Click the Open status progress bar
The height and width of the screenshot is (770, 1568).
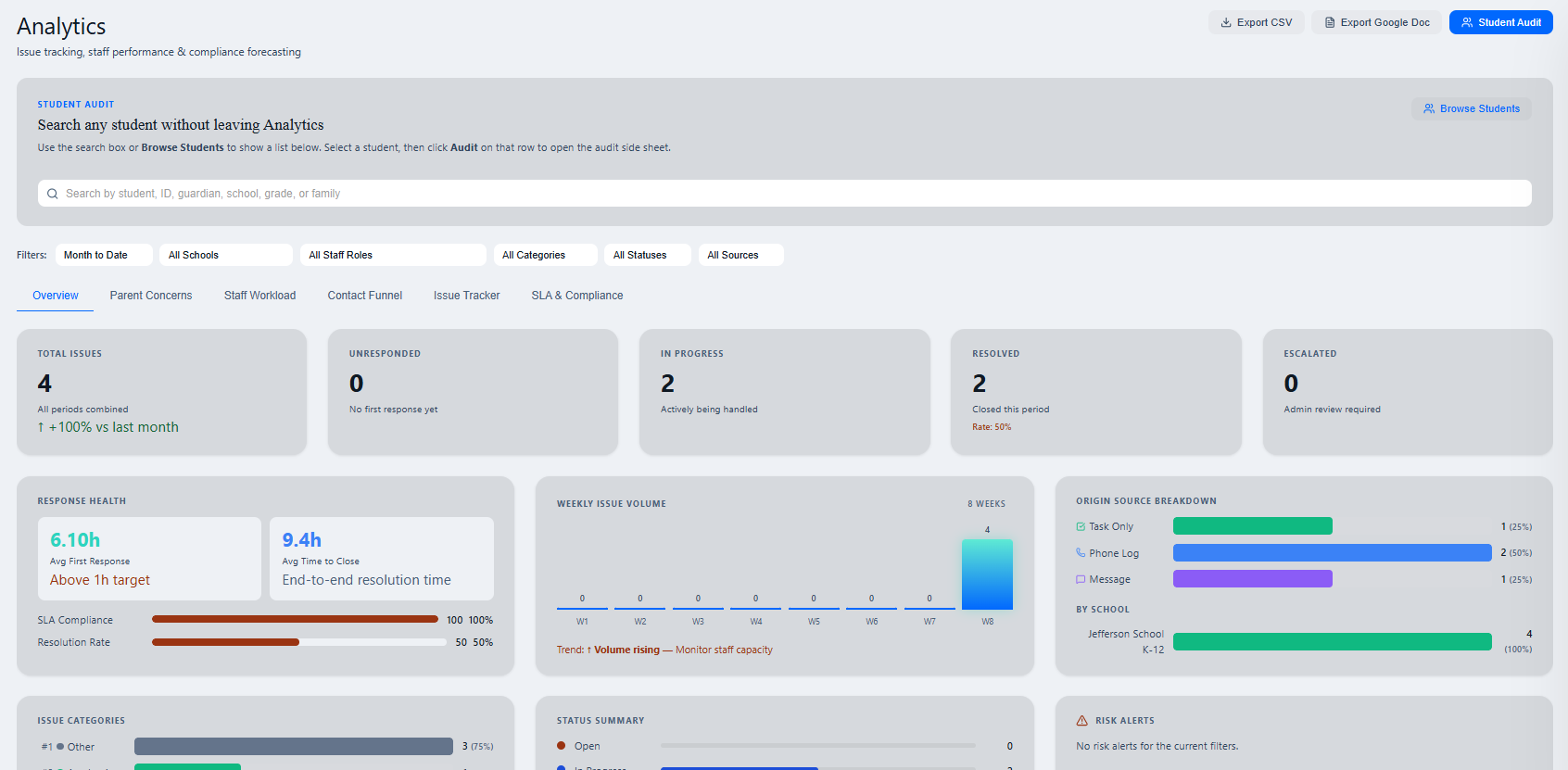click(x=818, y=745)
